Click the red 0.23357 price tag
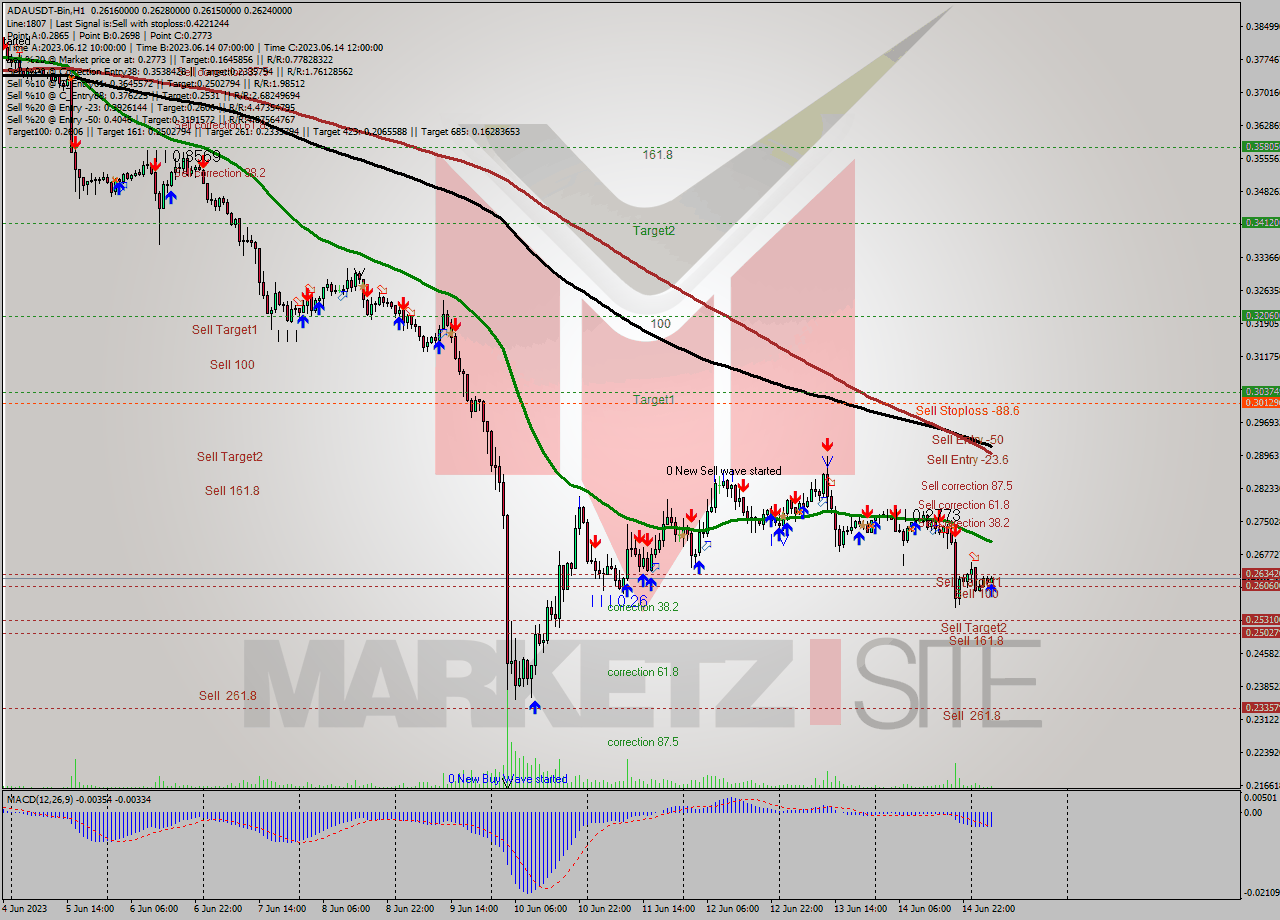This screenshot has width=1280, height=920. [x=1260, y=707]
